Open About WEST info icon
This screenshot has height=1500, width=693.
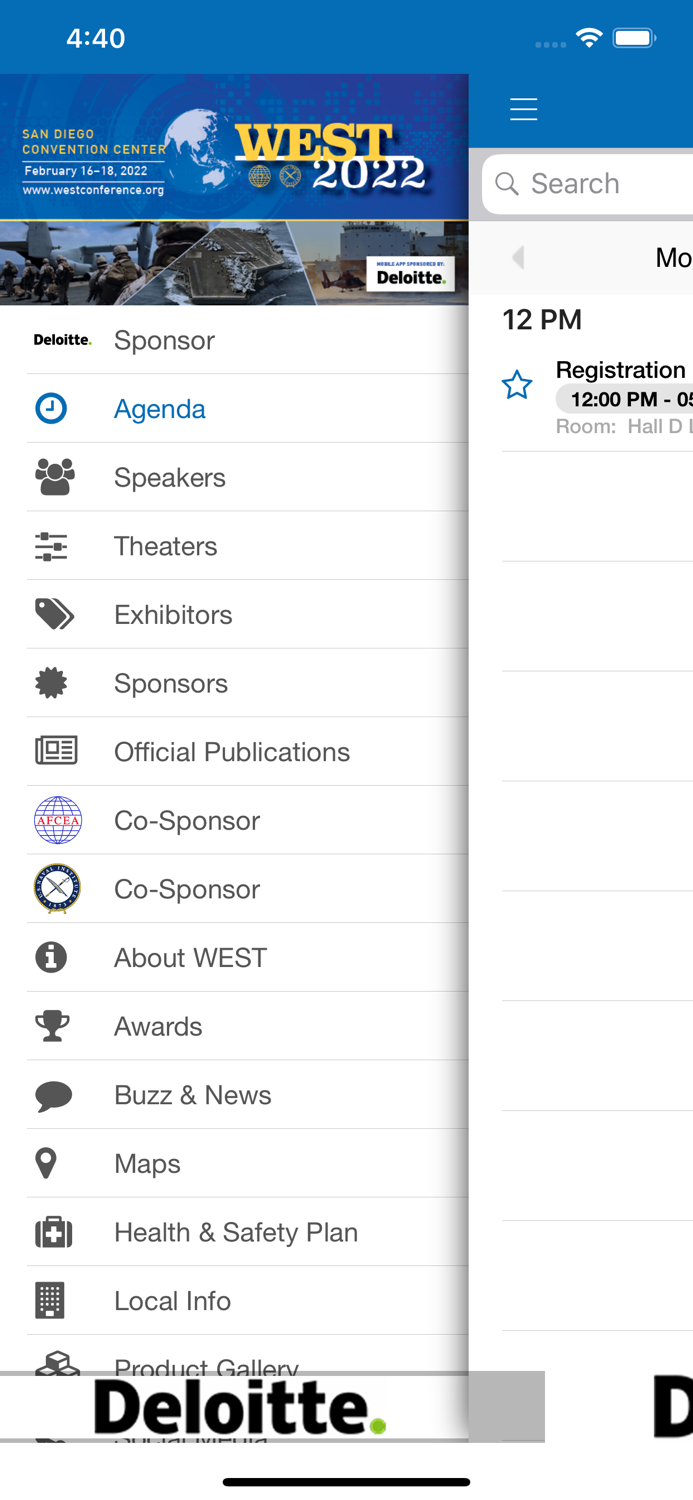(x=51, y=958)
